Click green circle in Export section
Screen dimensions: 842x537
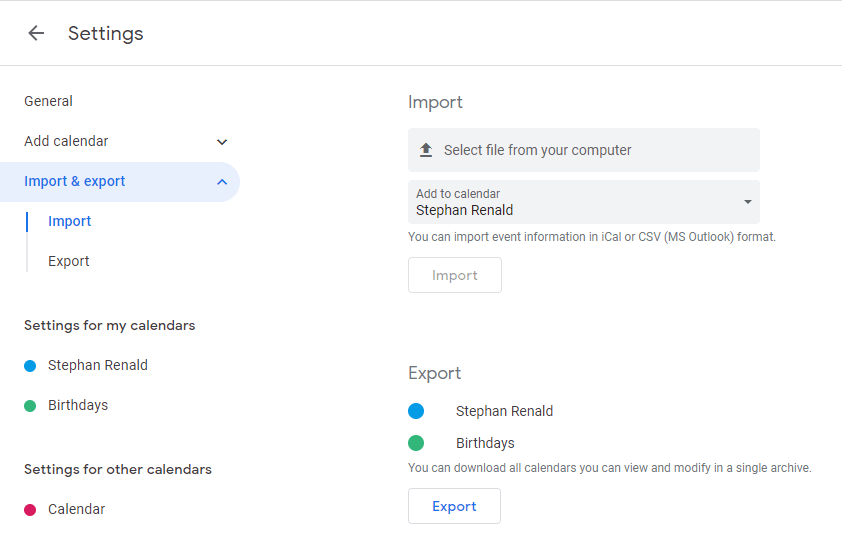tap(416, 443)
